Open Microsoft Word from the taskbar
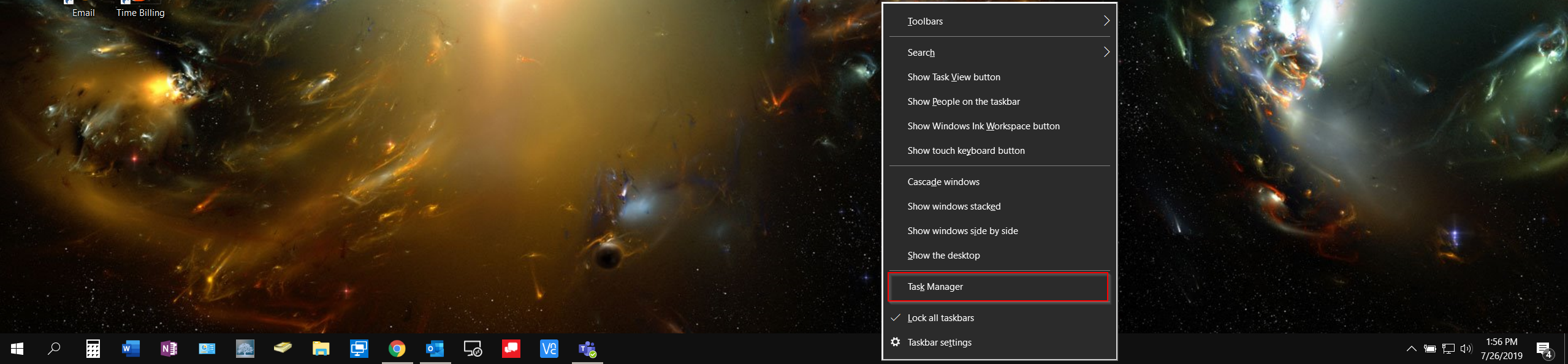The width and height of the screenshot is (1568, 364). [x=131, y=349]
